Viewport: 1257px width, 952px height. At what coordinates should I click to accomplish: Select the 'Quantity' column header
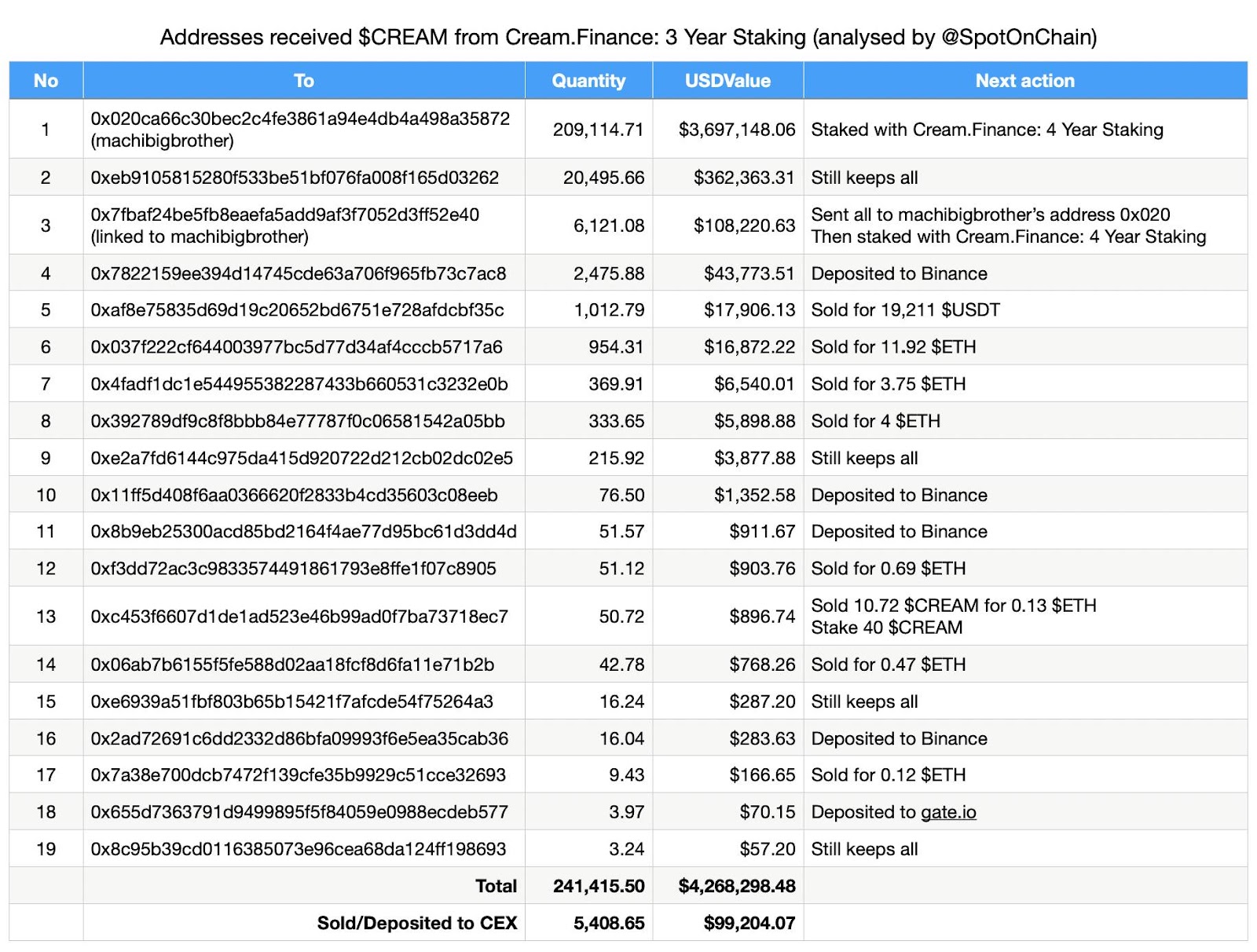tap(588, 81)
